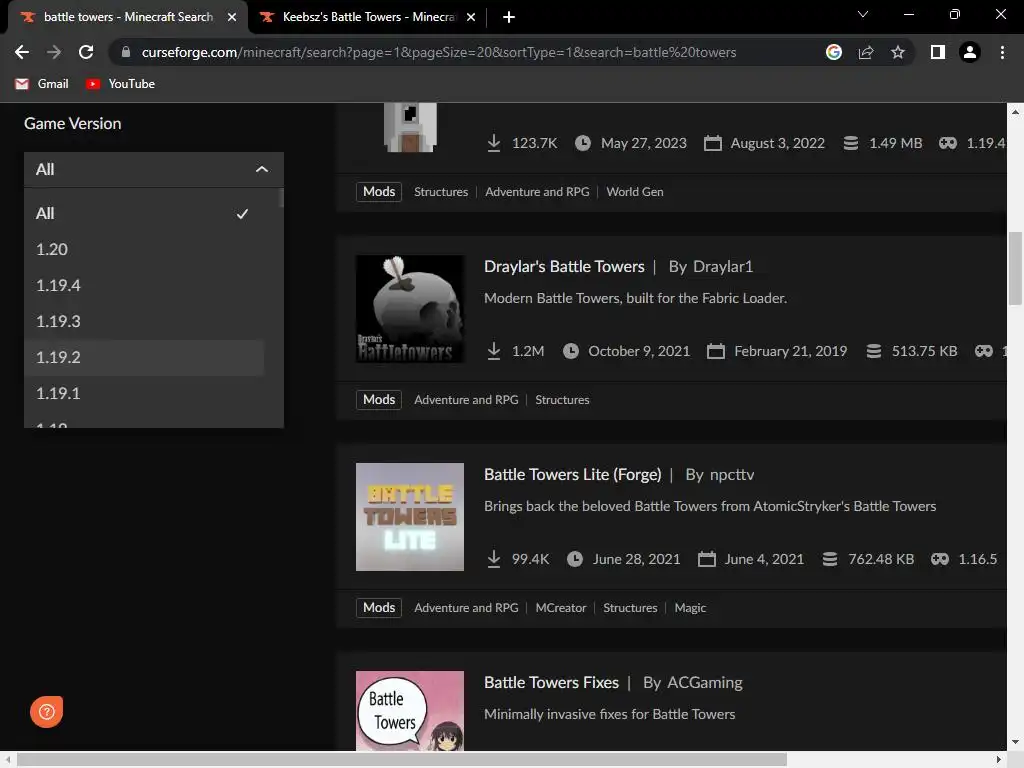This screenshot has height=768, width=1024.
Task: Click scroll-down arrow on page scrollbar
Action: tap(1015, 743)
